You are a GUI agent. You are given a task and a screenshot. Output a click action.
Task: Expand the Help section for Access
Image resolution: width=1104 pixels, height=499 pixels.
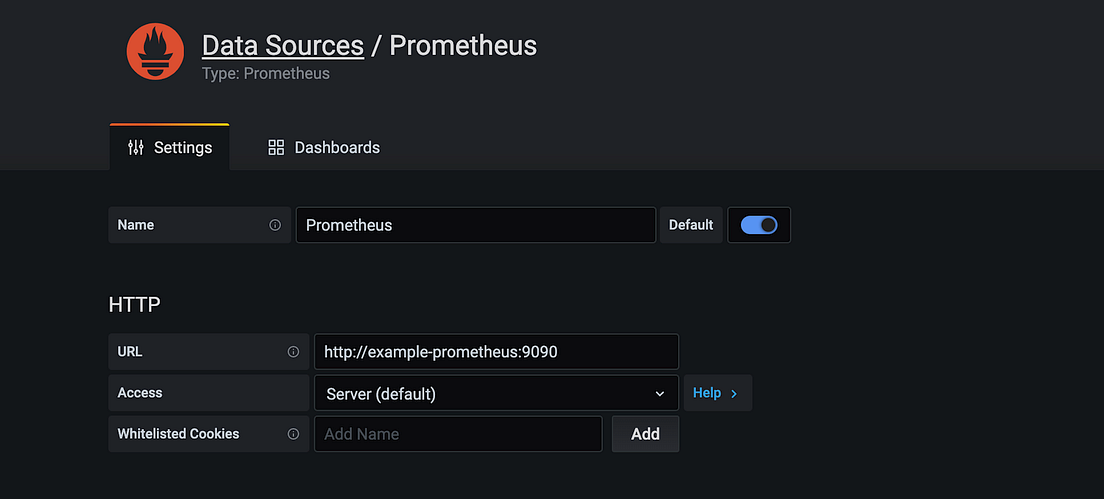[716, 393]
